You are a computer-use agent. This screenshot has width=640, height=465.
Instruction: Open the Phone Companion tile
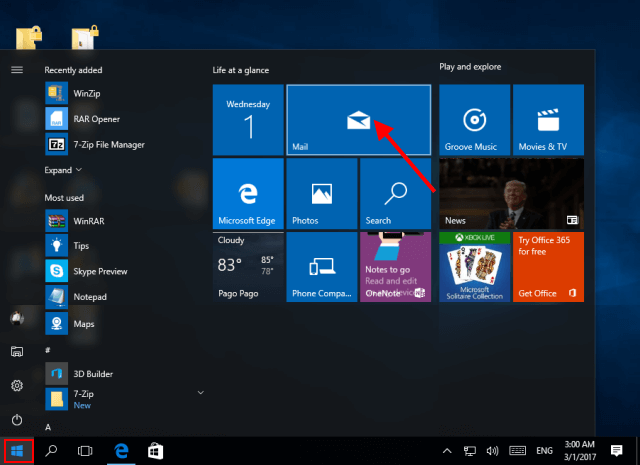click(x=322, y=267)
